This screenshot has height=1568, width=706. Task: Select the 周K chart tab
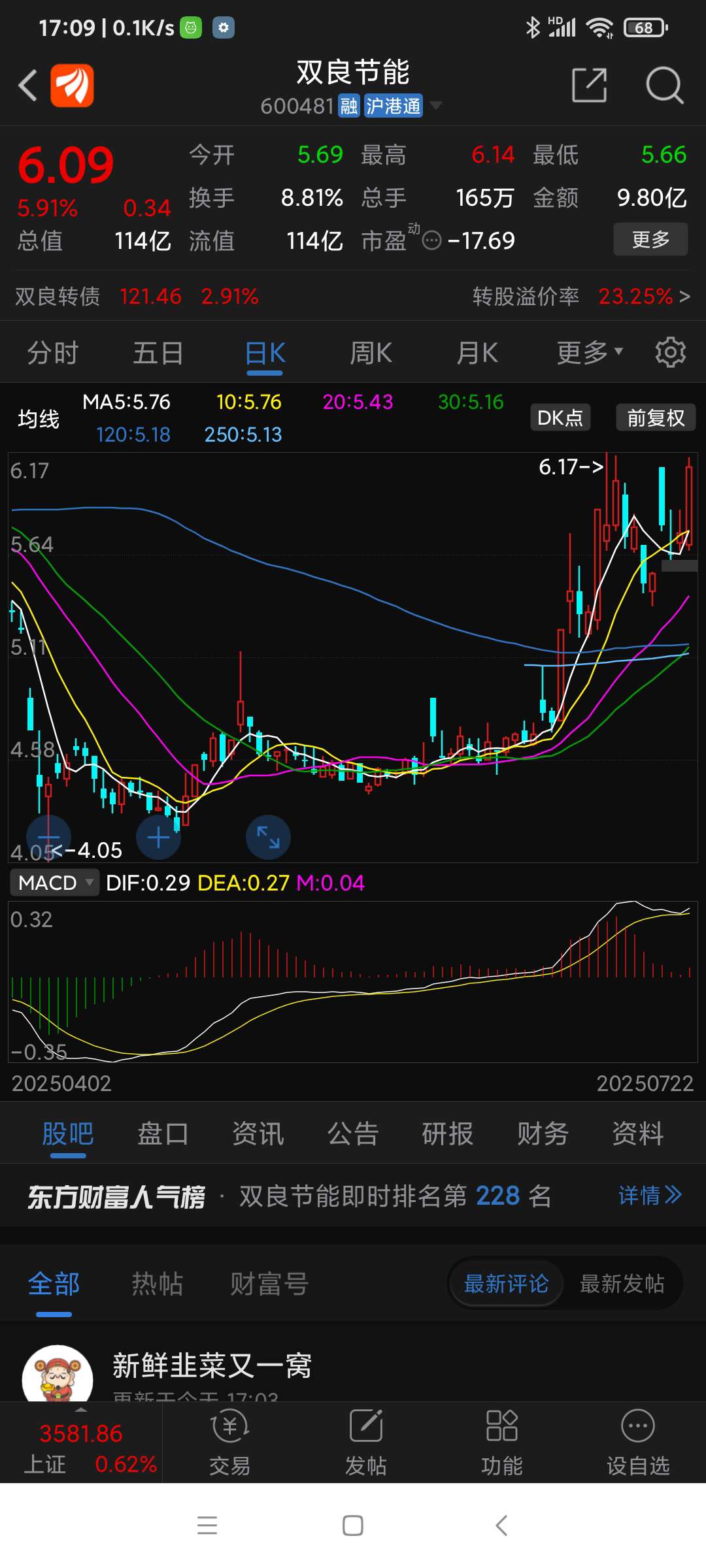(371, 353)
